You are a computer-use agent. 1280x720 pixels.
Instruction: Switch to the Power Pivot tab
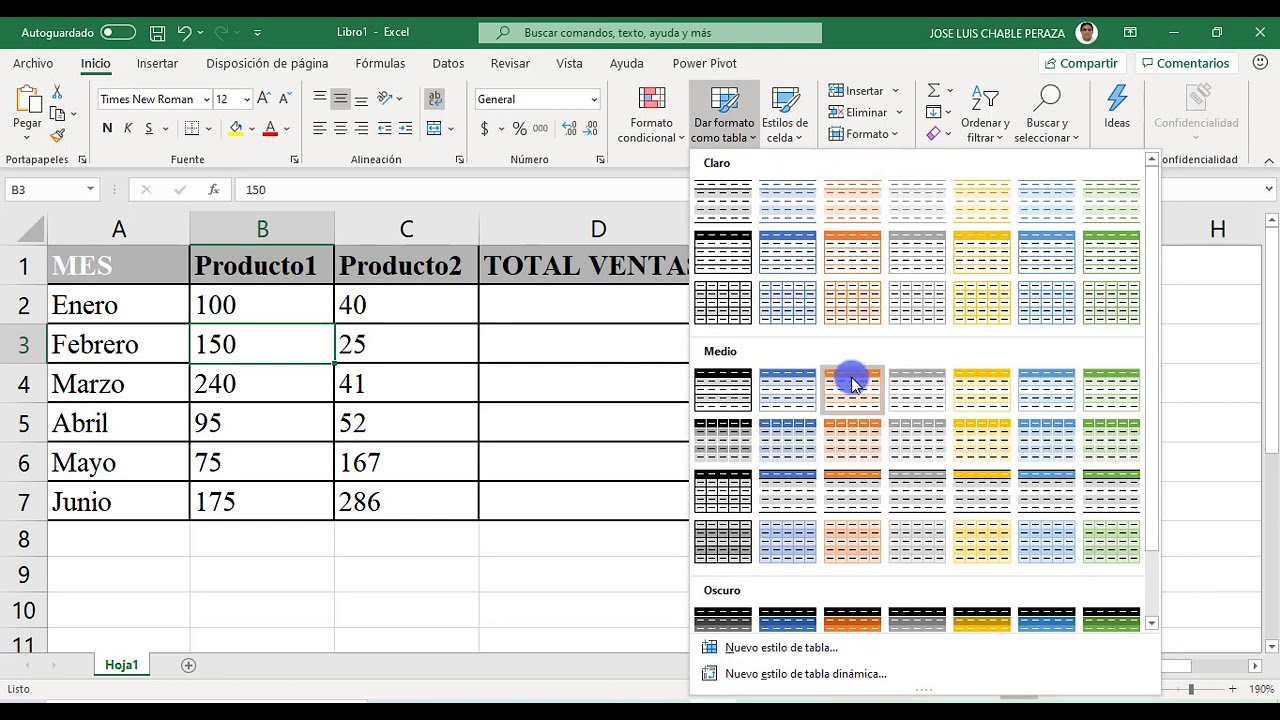[x=704, y=63]
